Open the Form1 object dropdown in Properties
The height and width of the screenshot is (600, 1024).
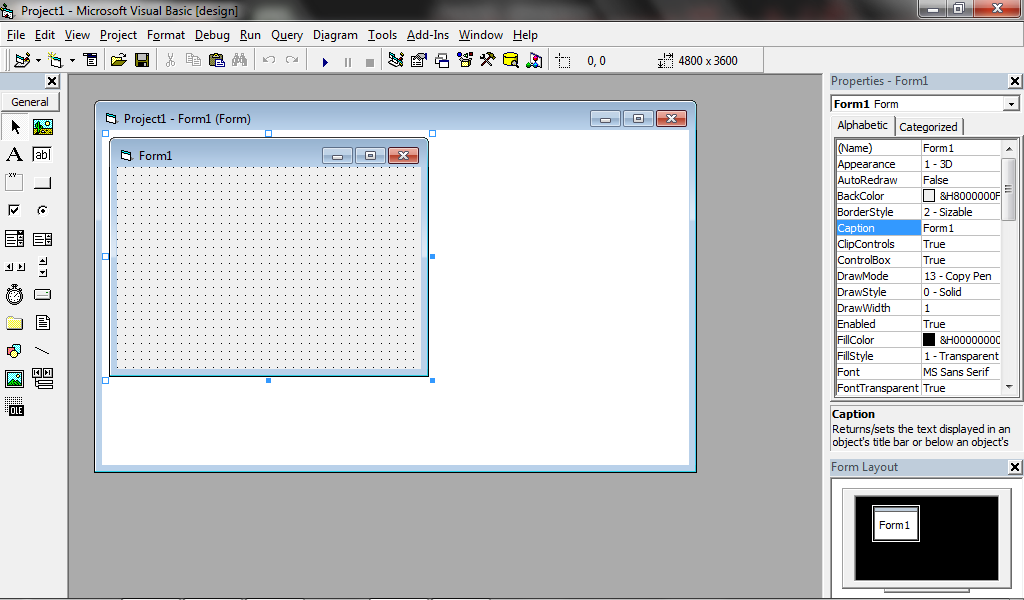click(1011, 104)
